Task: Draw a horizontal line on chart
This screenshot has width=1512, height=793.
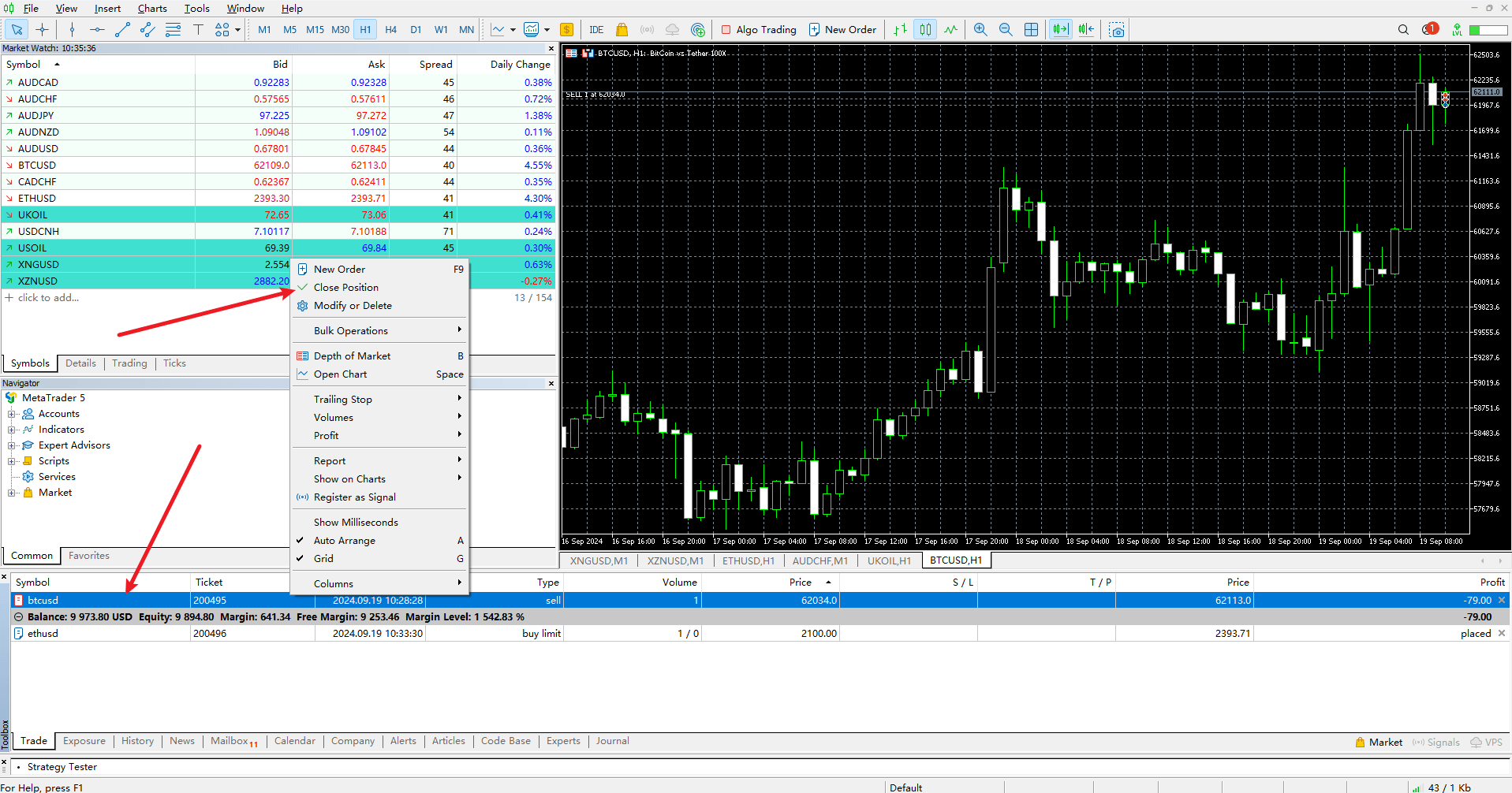Action: tap(97, 30)
